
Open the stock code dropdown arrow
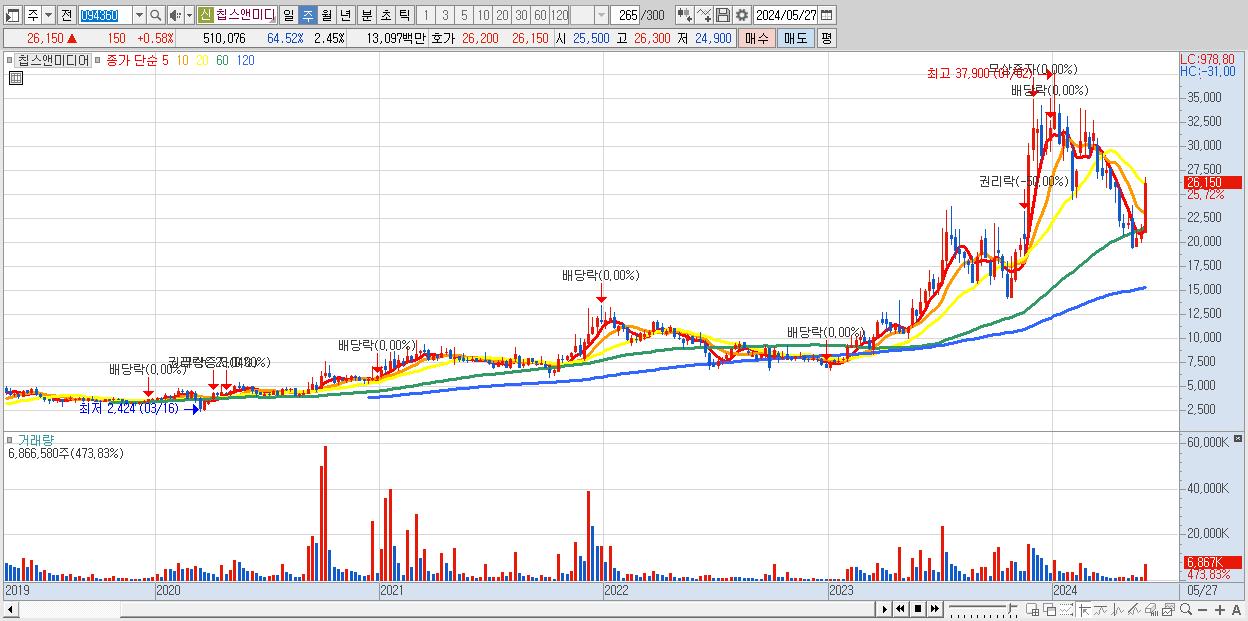[139, 15]
